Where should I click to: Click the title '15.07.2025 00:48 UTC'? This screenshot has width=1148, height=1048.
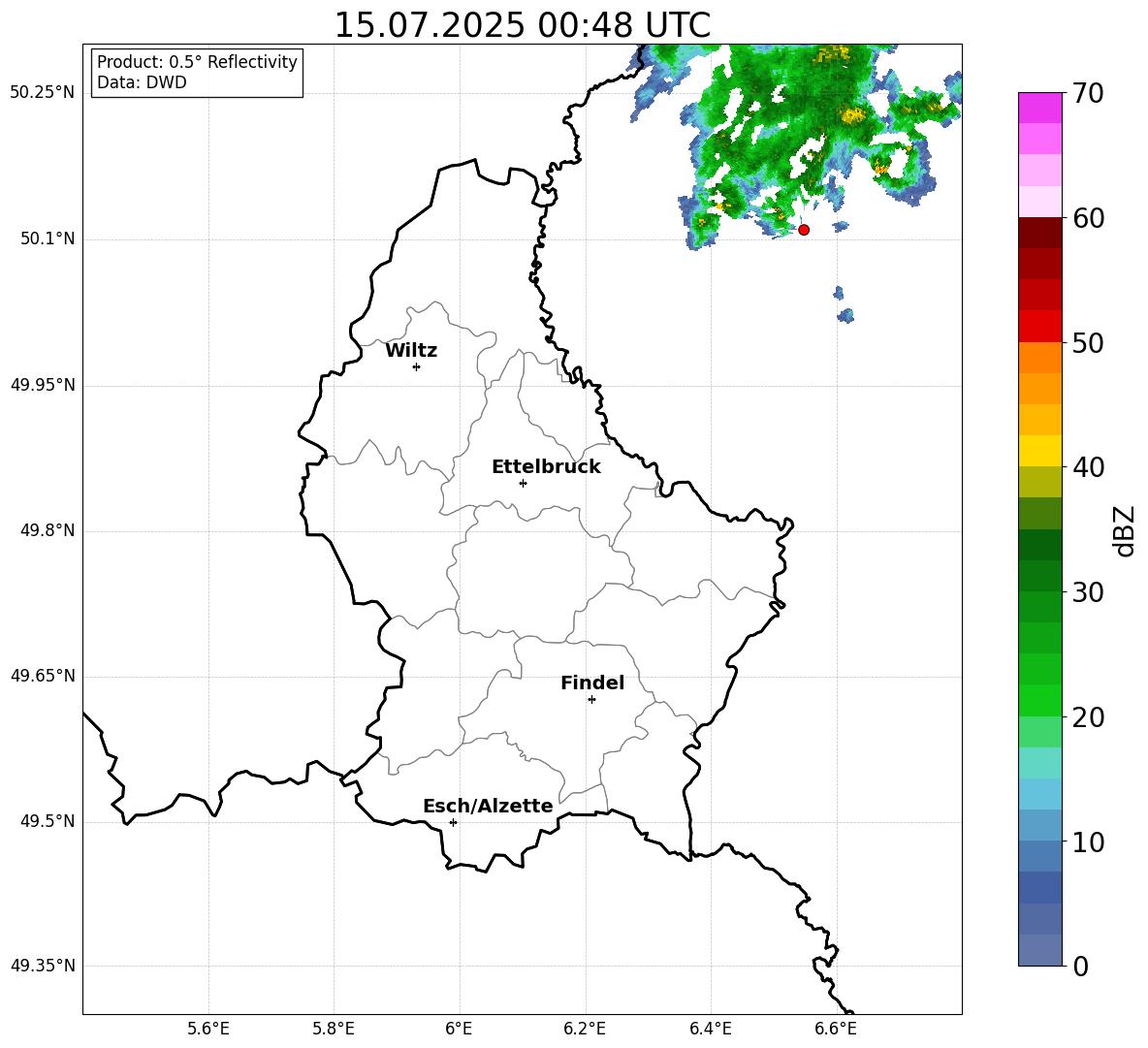click(522, 25)
